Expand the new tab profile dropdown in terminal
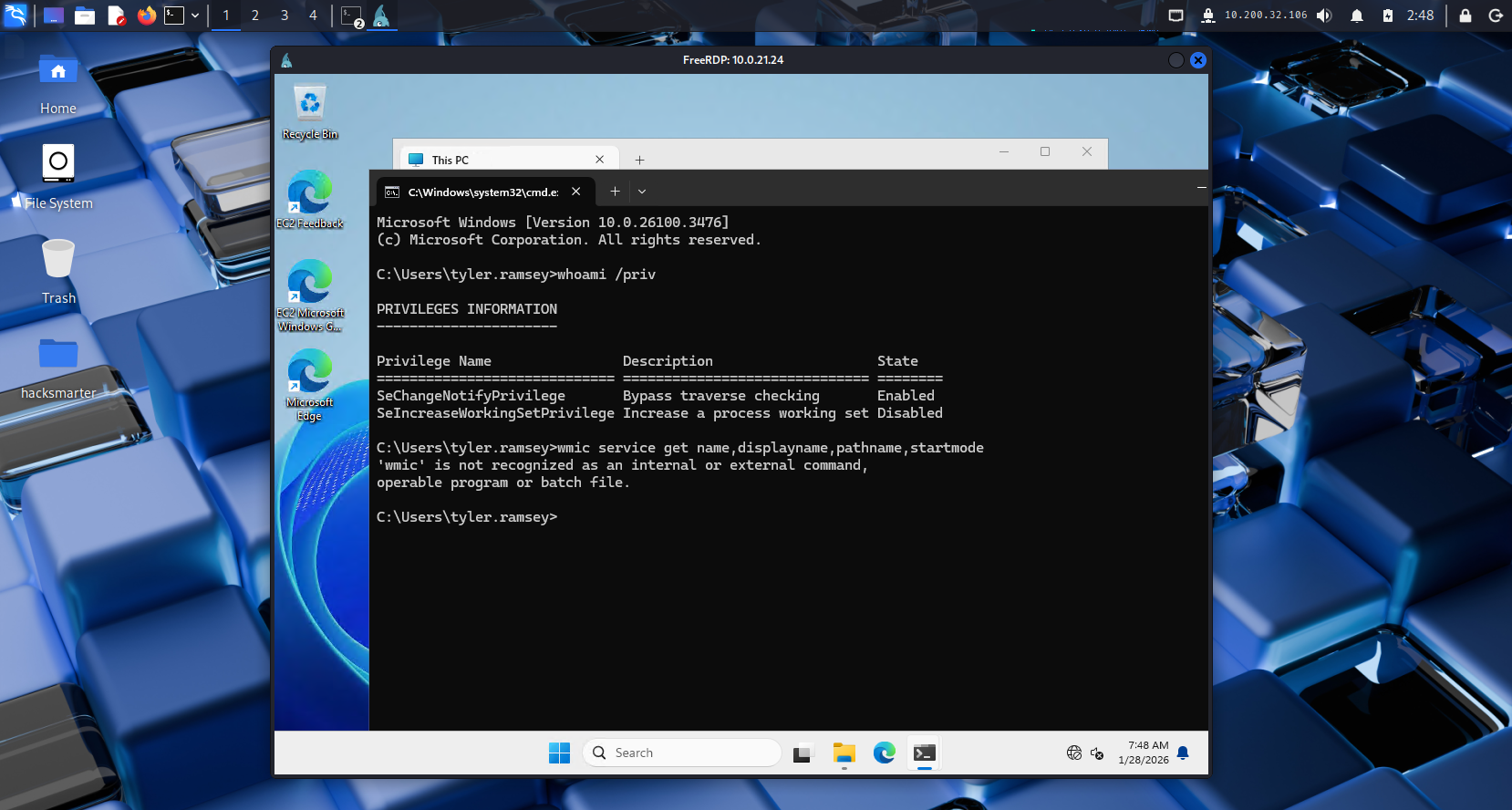The image size is (1512, 810). coord(642,192)
